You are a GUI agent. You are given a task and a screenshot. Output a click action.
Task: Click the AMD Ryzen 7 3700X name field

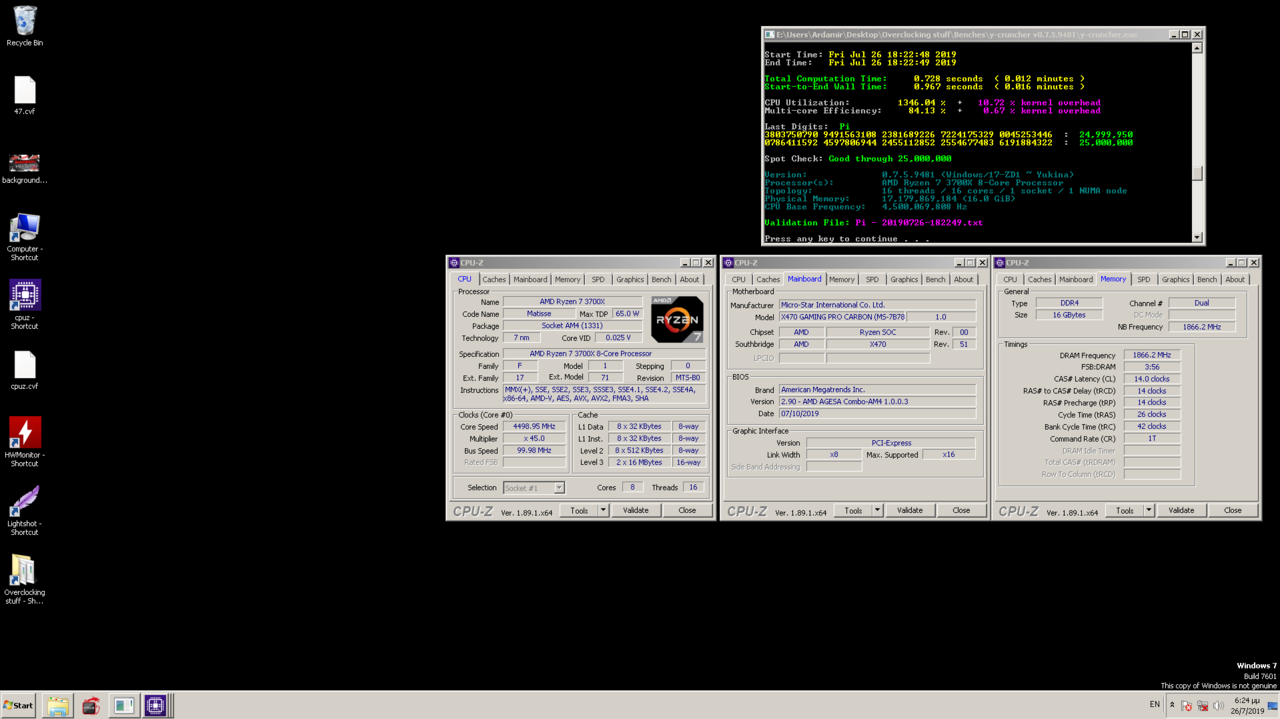[573, 302]
